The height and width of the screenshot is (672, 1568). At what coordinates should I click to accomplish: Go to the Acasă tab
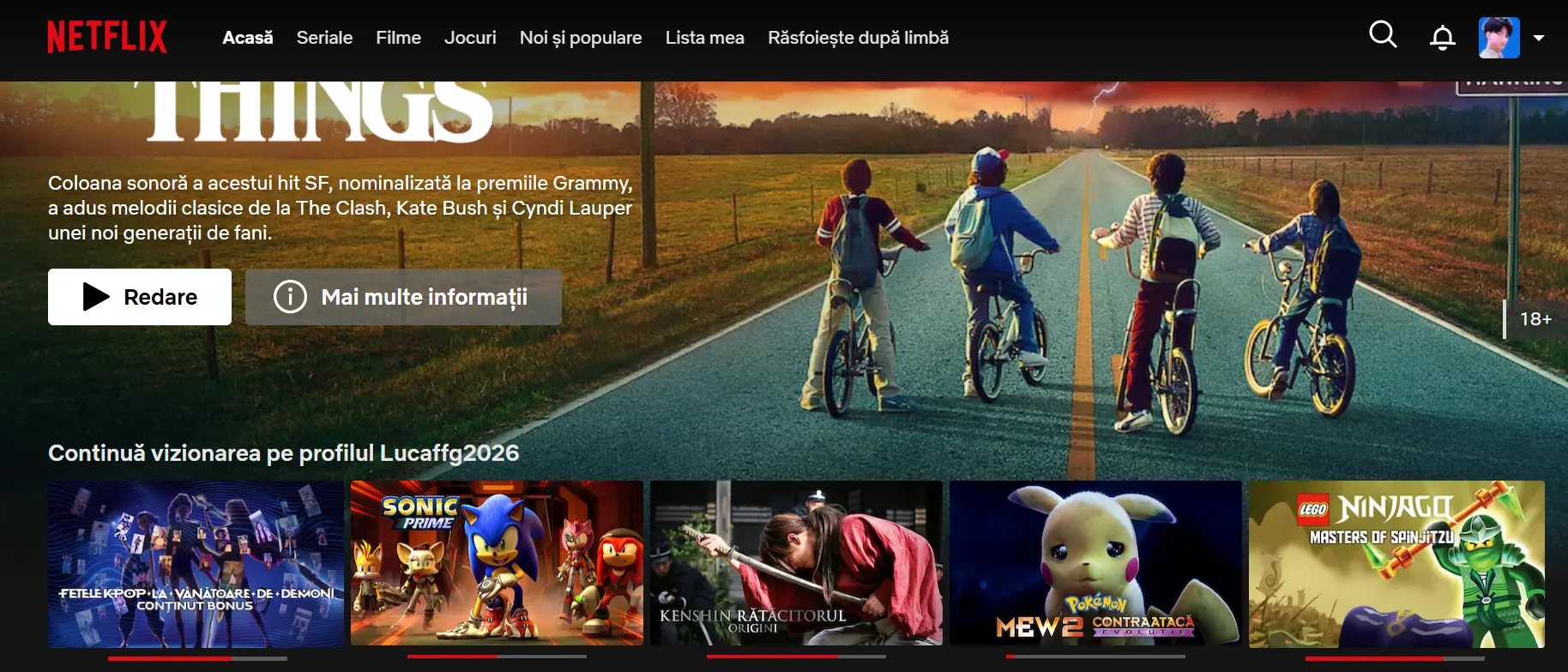[x=248, y=38]
